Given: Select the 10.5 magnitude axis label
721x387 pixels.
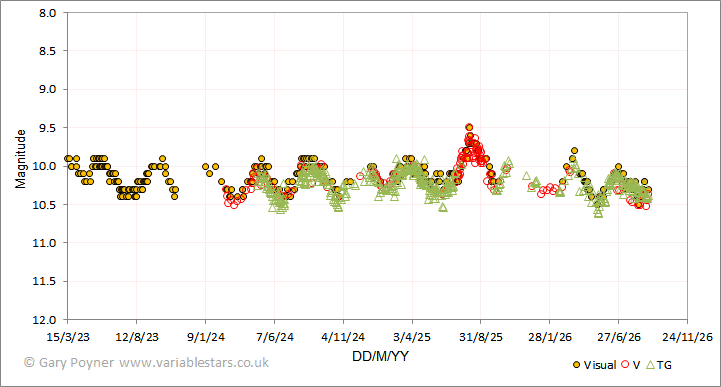Looking at the screenshot, I should coord(45,205).
